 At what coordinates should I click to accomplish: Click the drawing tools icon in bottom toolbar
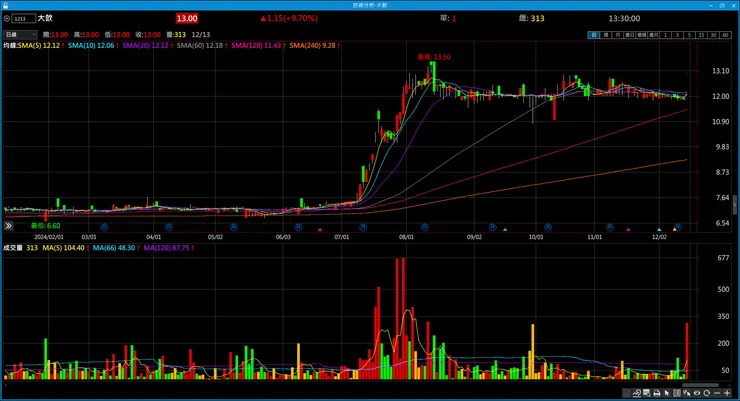tap(637, 393)
